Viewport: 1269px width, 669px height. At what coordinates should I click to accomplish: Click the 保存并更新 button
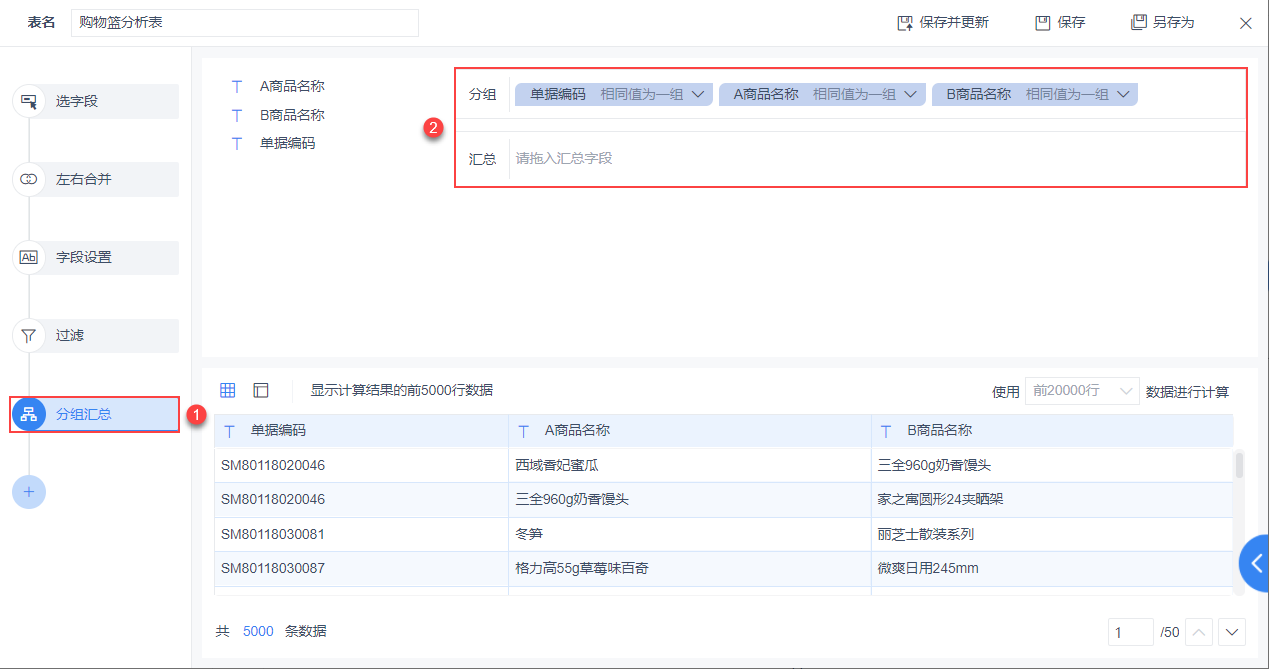[943, 22]
